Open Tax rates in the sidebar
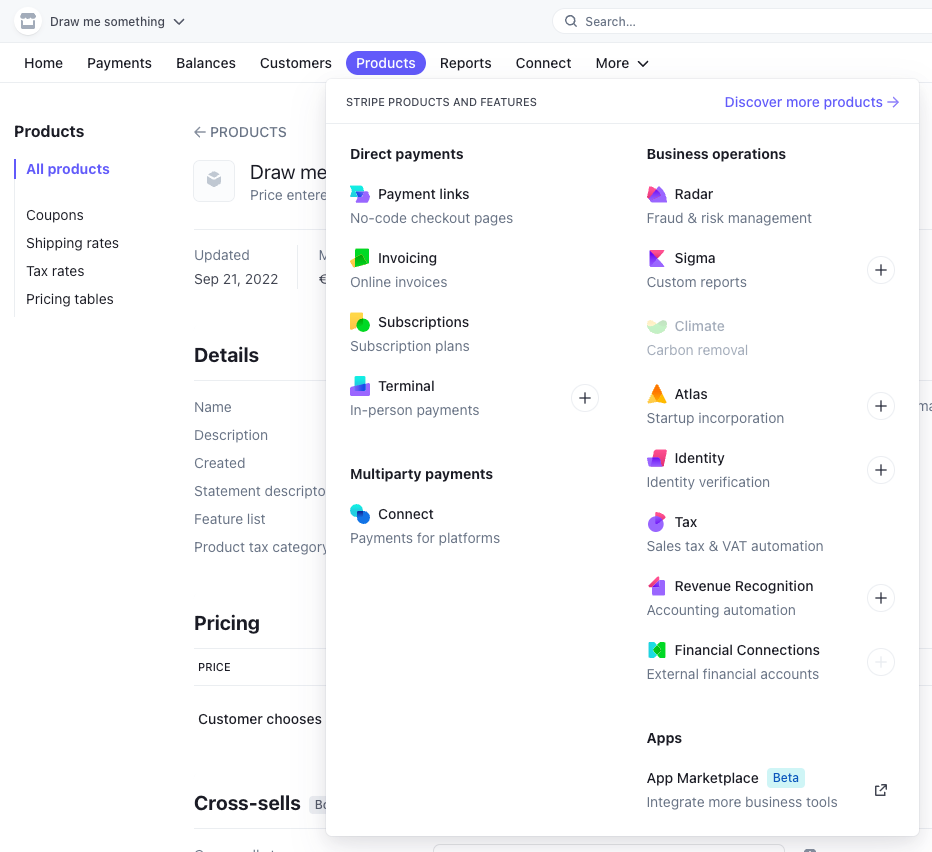The image size is (932, 852). point(55,271)
